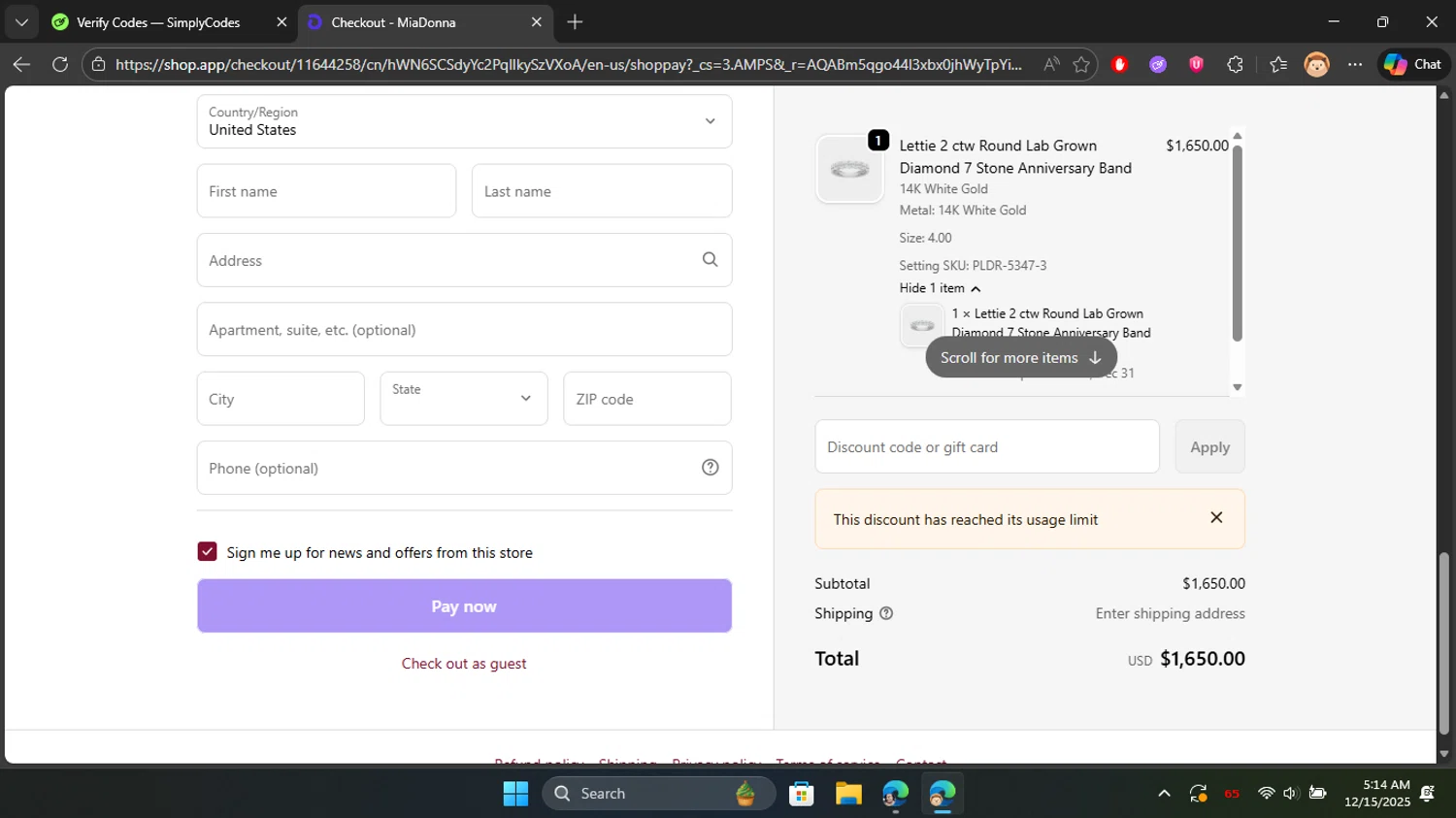Open a new browser tab
This screenshot has height=818, width=1456.
point(575,22)
